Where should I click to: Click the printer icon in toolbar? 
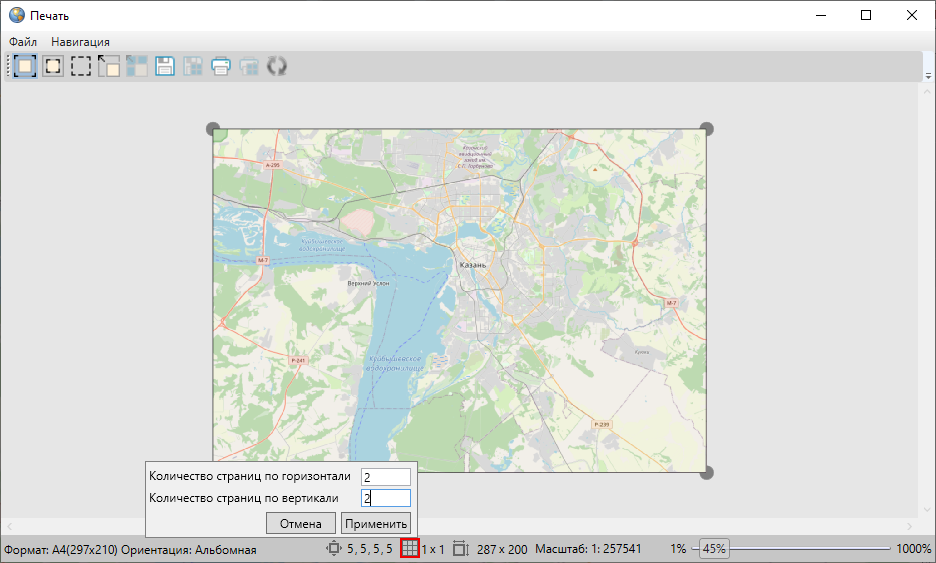pos(221,67)
